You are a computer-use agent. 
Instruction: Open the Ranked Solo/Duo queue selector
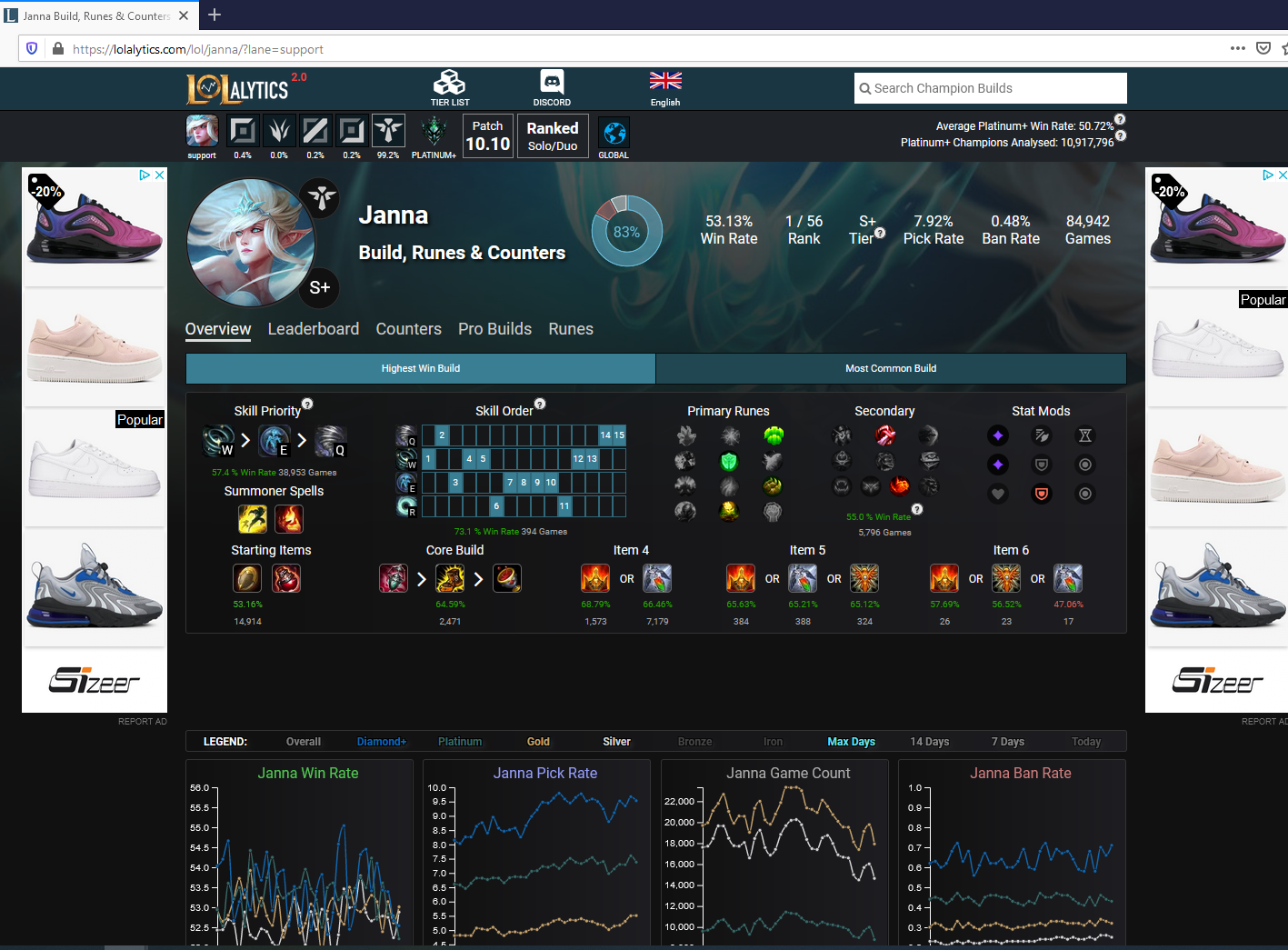click(553, 135)
